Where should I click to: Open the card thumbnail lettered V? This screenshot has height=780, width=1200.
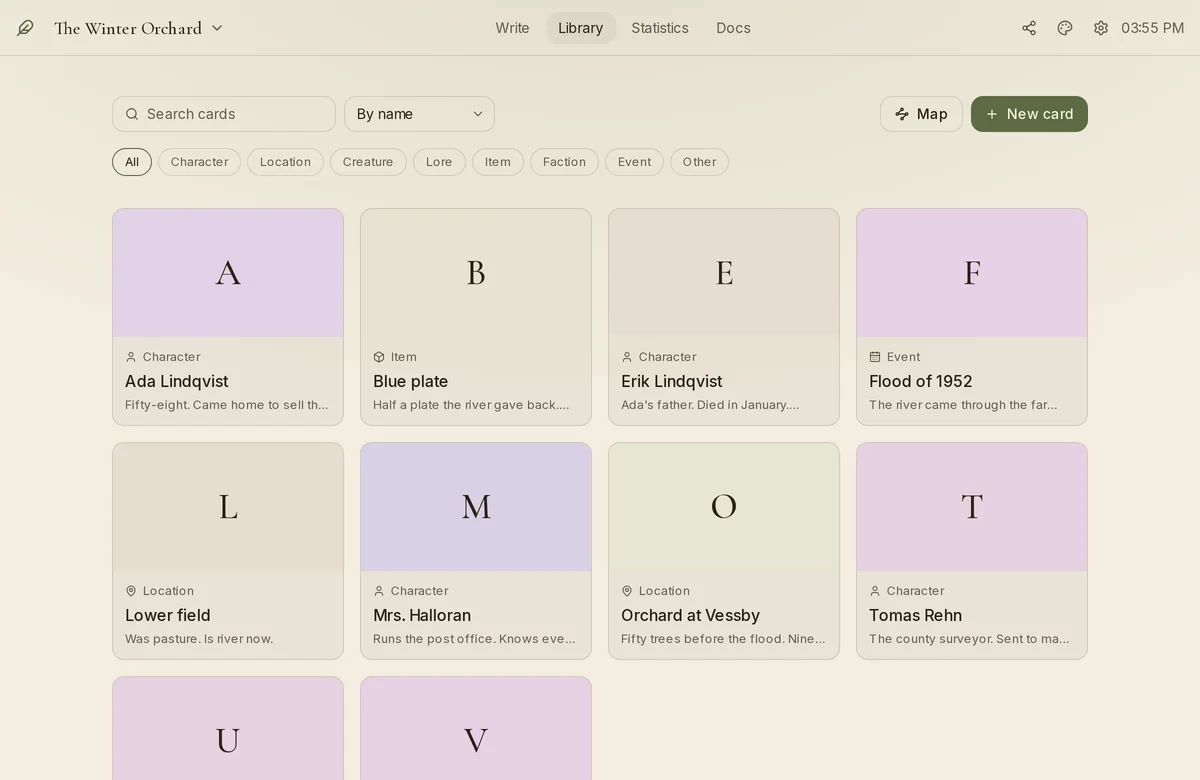(x=476, y=728)
